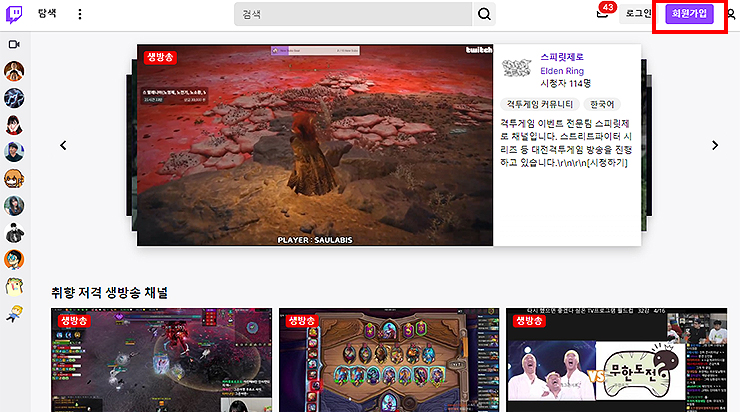Open the dark-haired girl sidebar avatar
Viewport: 740px width, 412px height.
(14, 206)
